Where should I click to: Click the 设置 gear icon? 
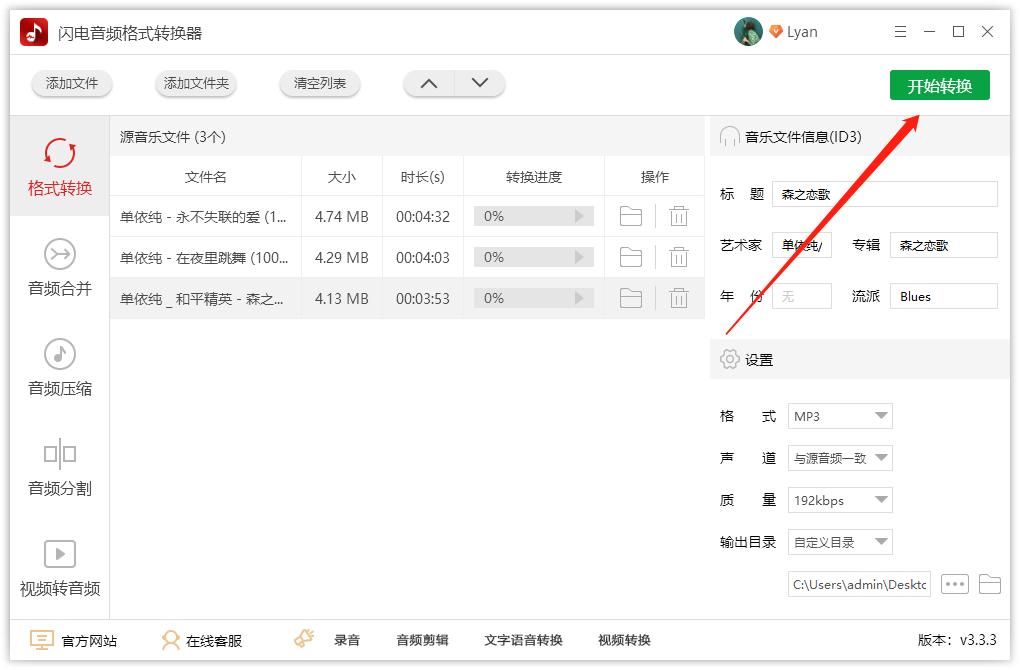(x=725, y=361)
